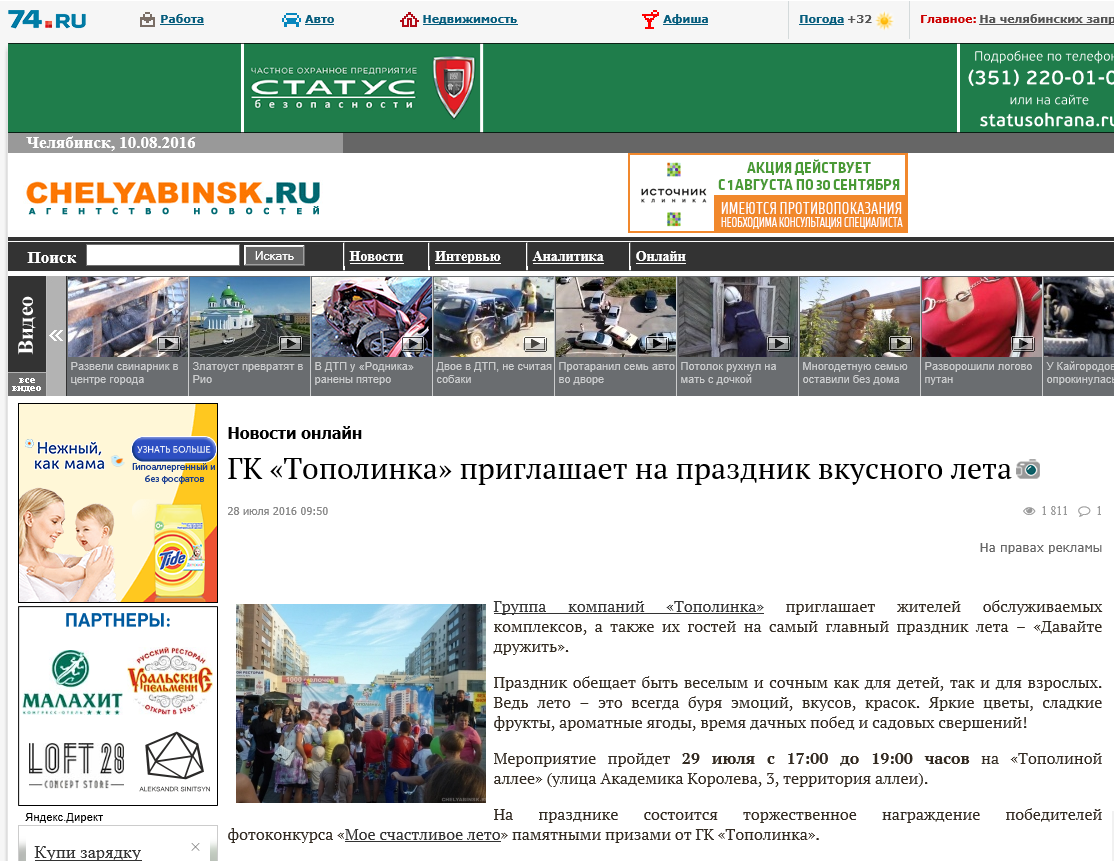The width and height of the screenshot is (1115, 861).
Task: Open the Работа briefcase icon link
Action: 147,20
